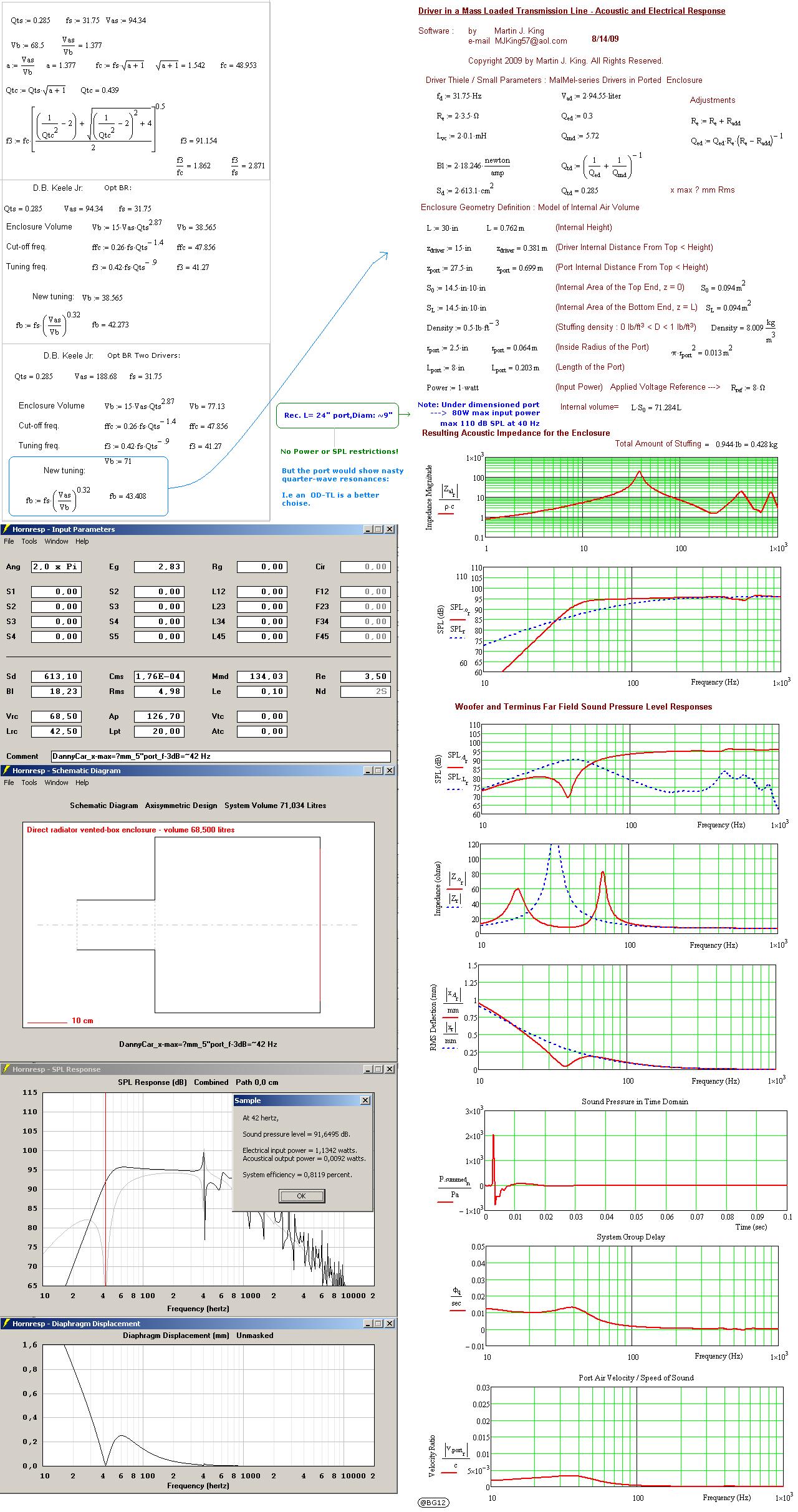Open Help menu in Input Parameters window
This screenshot has width=798, height=1512.
[82, 541]
